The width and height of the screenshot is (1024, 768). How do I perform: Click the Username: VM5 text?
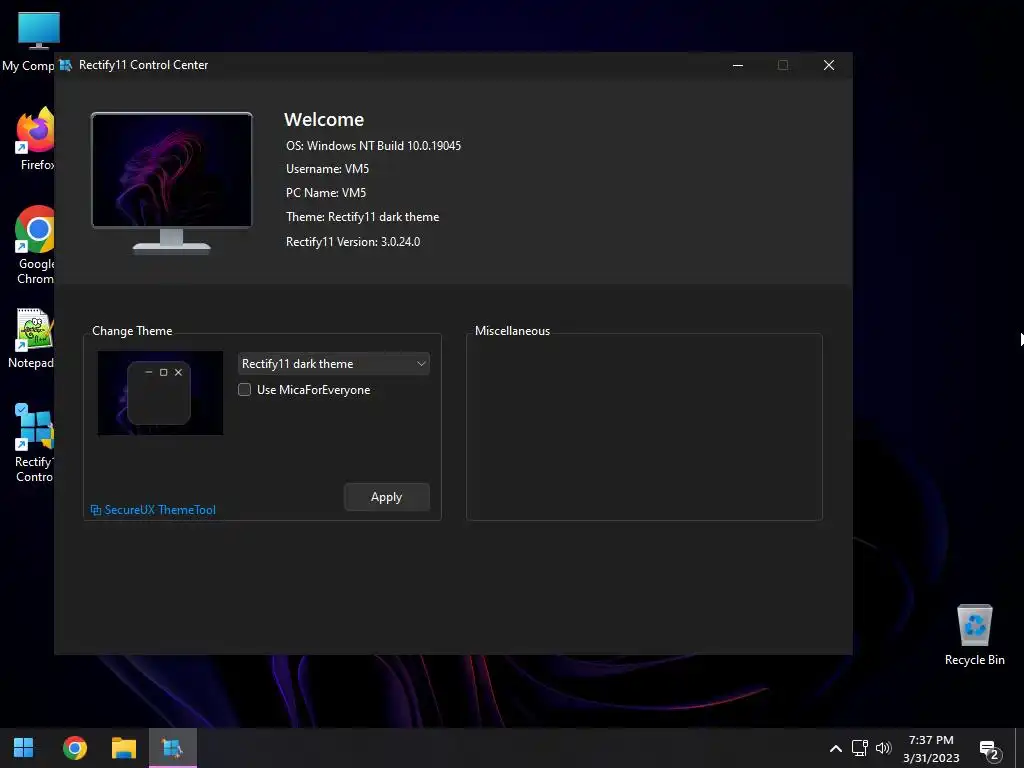[328, 169]
